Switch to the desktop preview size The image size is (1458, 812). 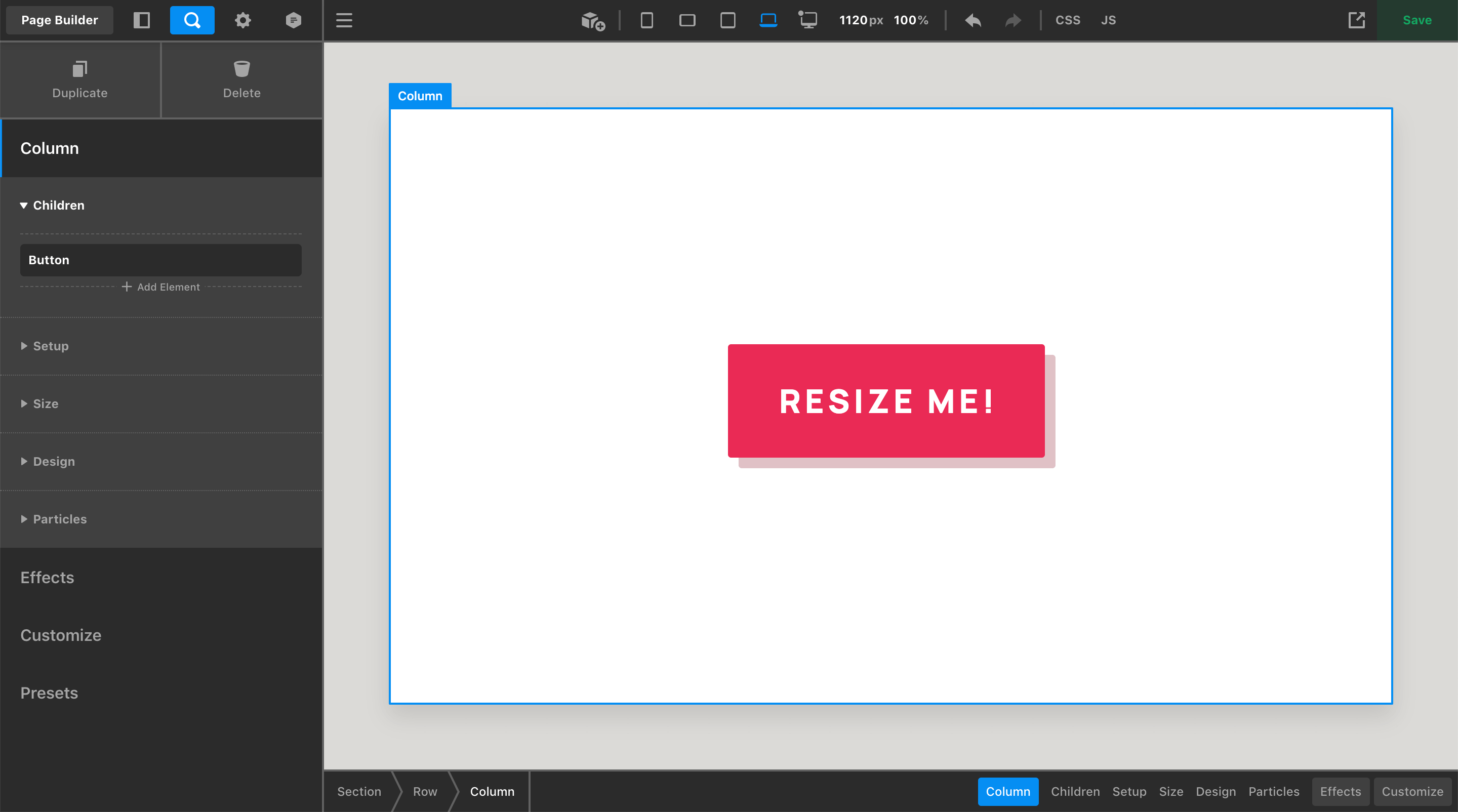[807, 20]
